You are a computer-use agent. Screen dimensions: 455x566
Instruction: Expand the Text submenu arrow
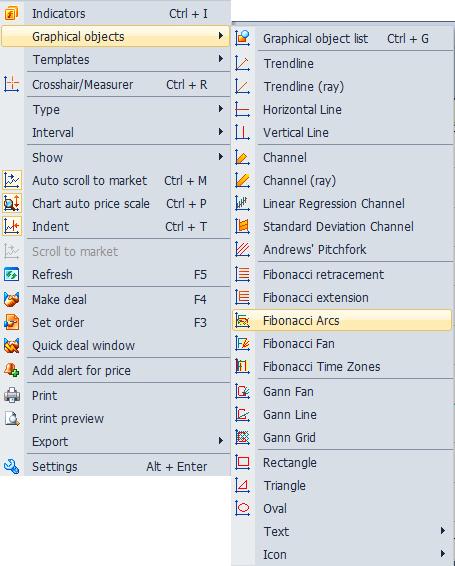click(x=443, y=531)
